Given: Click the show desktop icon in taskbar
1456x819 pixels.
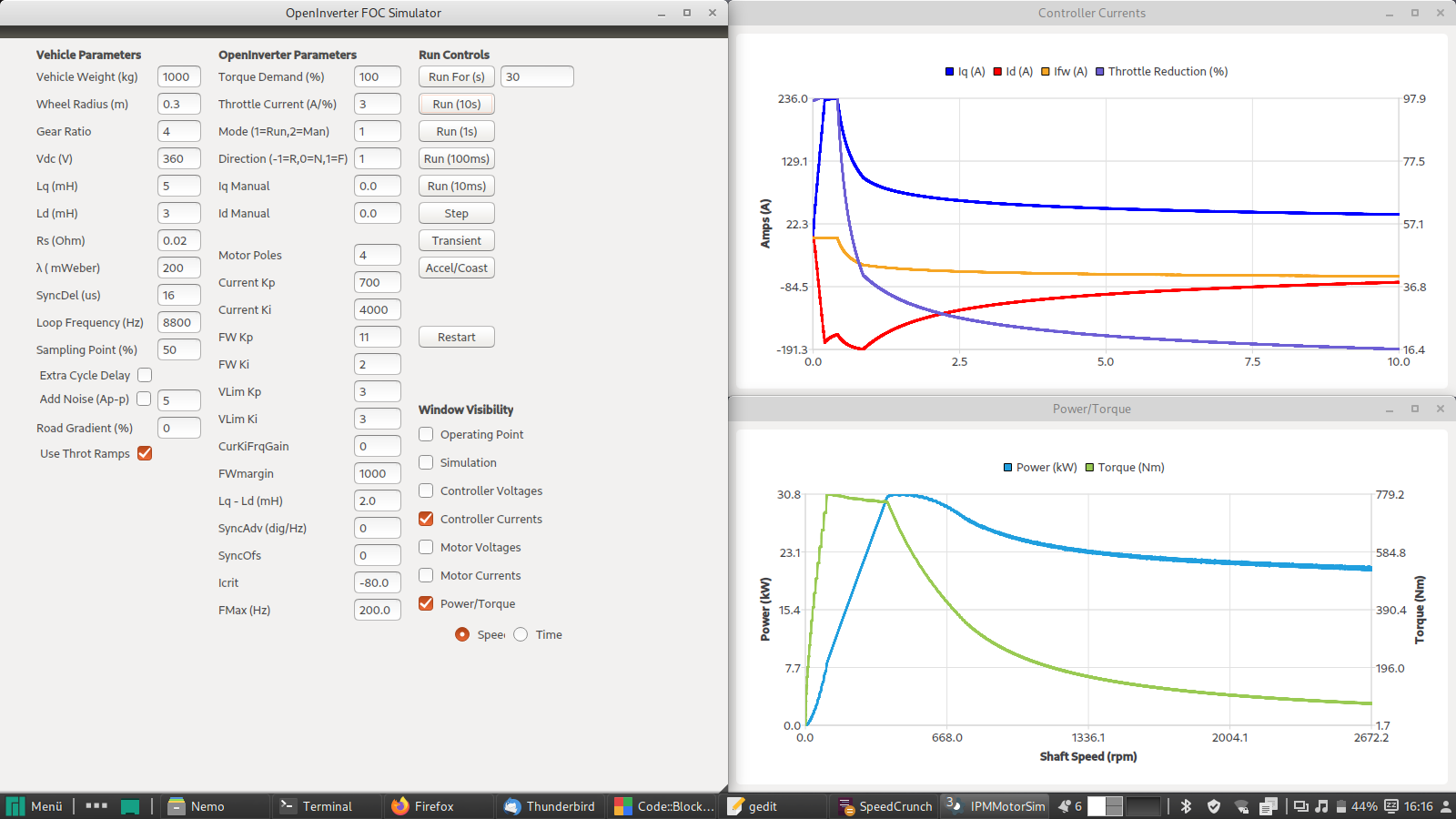Looking at the screenshot, I should [130, 806].
